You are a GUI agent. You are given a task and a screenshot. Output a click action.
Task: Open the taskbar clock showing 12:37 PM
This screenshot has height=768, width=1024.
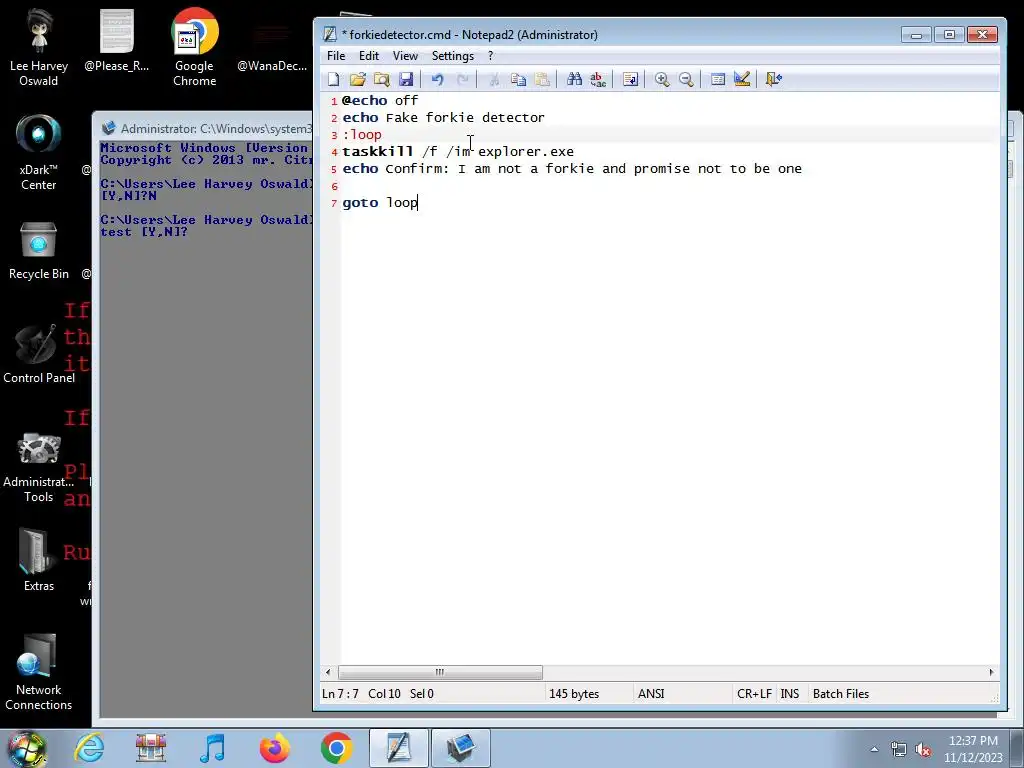click(x=973, y=749)
